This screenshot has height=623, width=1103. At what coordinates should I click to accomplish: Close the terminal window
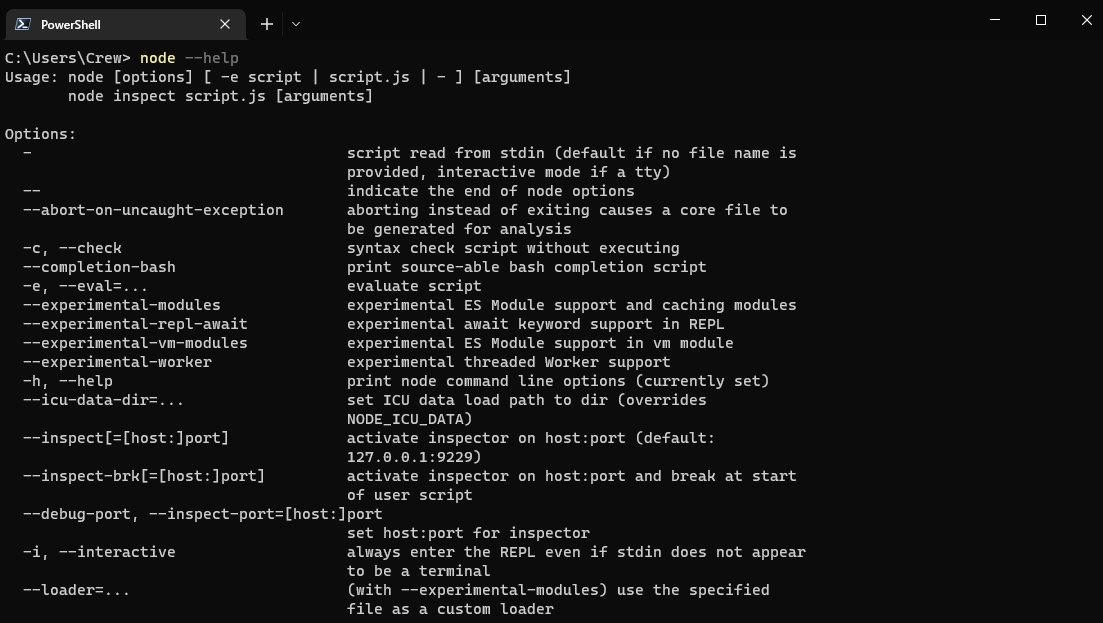pyautogui.click(x=1086, y=20)
